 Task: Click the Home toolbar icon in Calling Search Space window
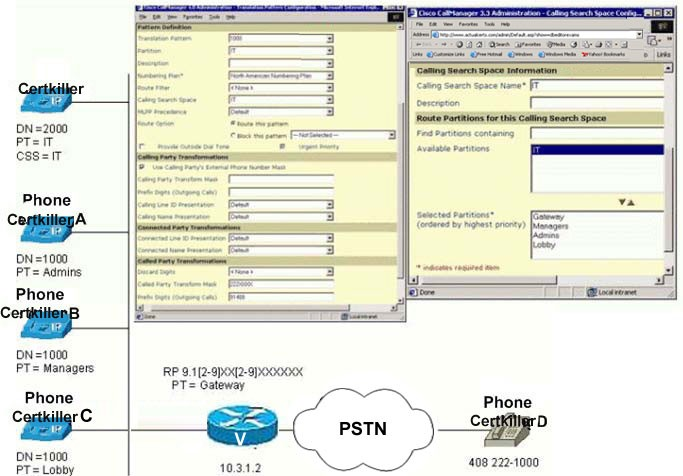[479, 44]
